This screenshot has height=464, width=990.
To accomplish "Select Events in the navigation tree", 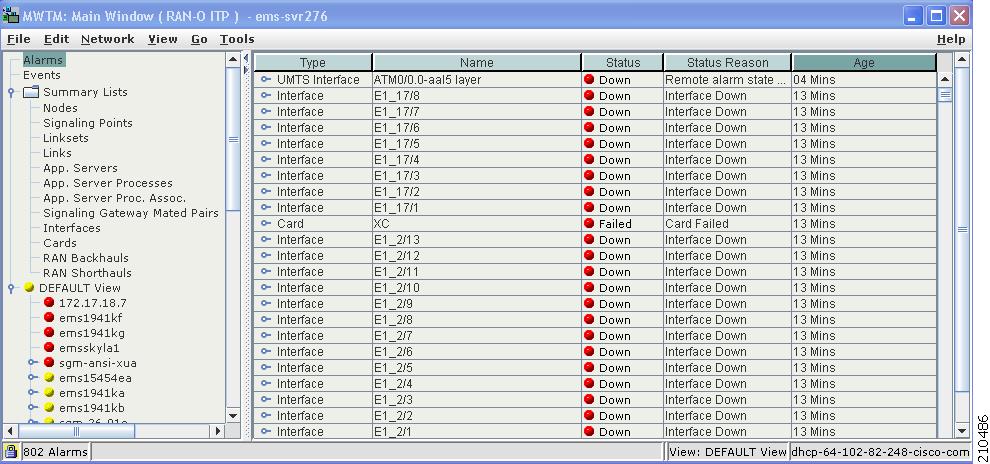I will point(42,75).
